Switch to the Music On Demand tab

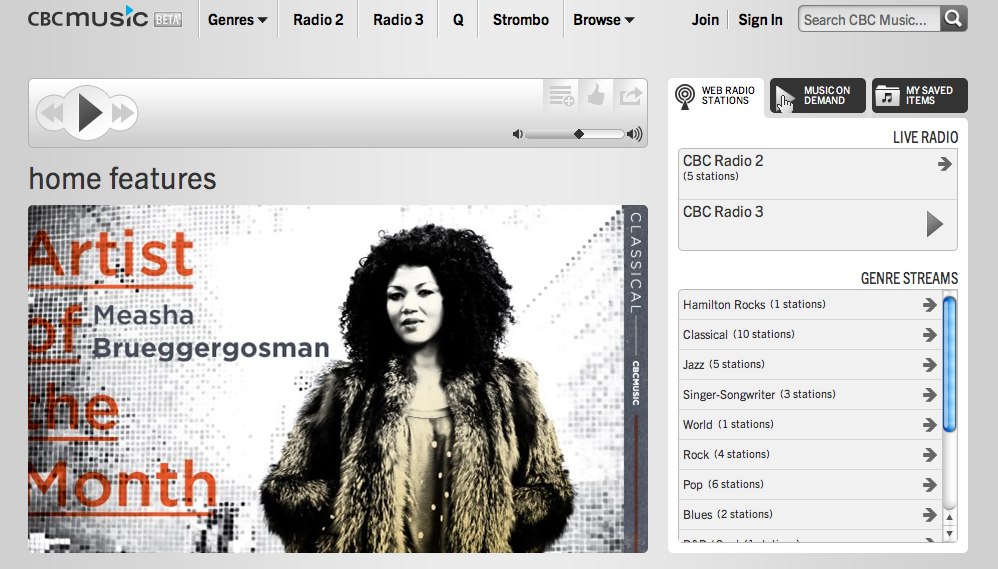coord(817,96)
